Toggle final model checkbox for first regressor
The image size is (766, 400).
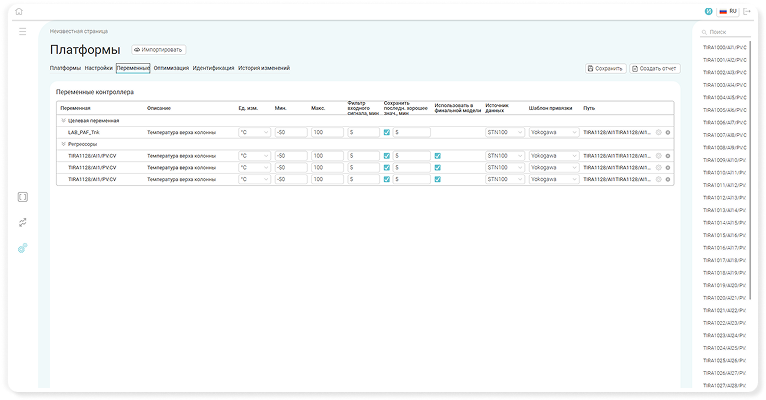pos(437,156)
